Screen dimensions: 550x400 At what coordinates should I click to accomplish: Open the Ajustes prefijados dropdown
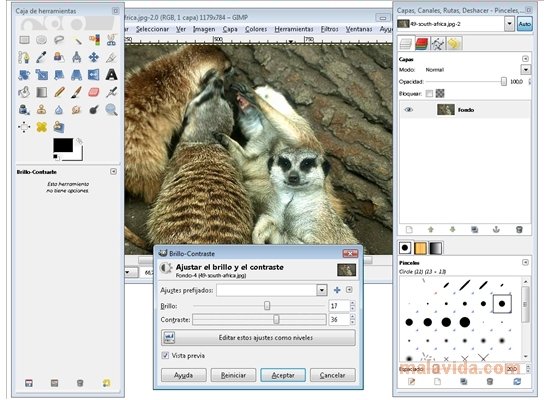[x=322, y=290]
